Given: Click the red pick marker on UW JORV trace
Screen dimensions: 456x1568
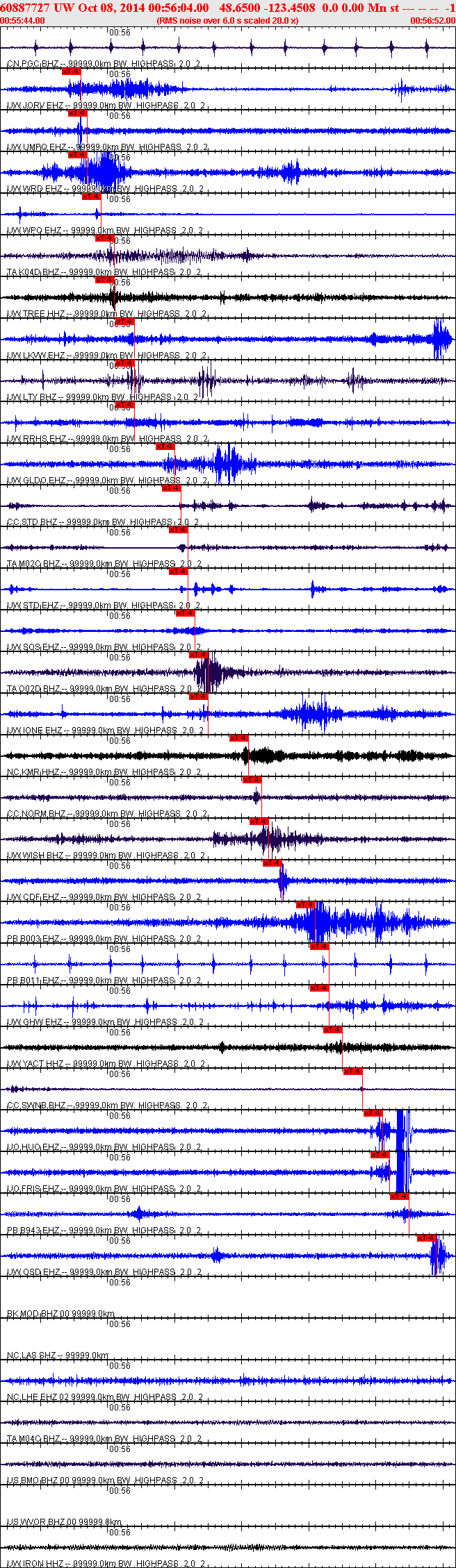Looking at the screenshot, I should [72, 72].
